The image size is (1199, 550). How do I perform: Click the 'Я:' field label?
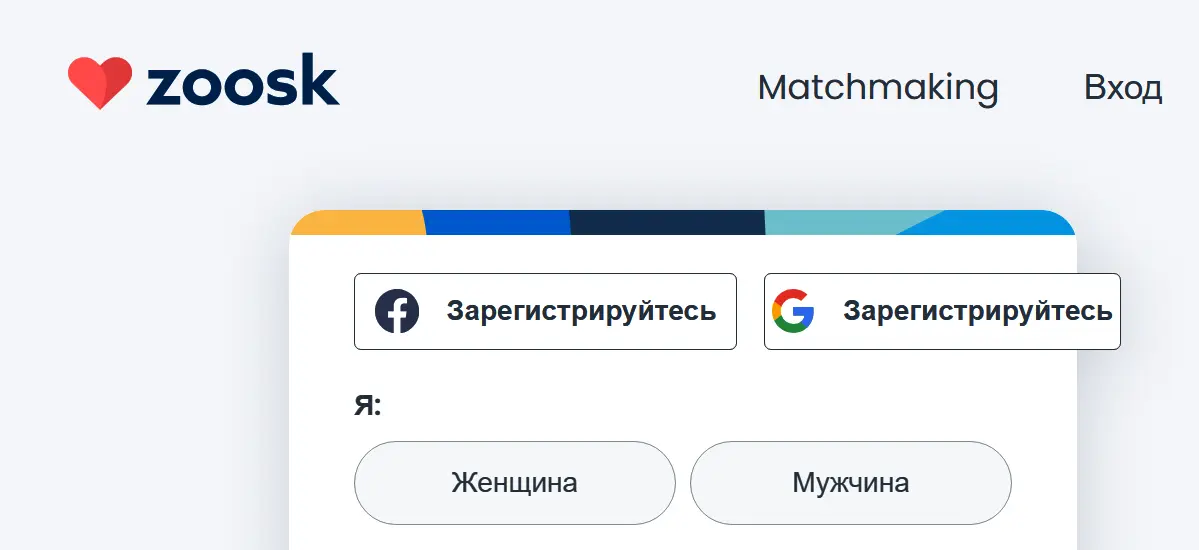[x=368, y=406]
